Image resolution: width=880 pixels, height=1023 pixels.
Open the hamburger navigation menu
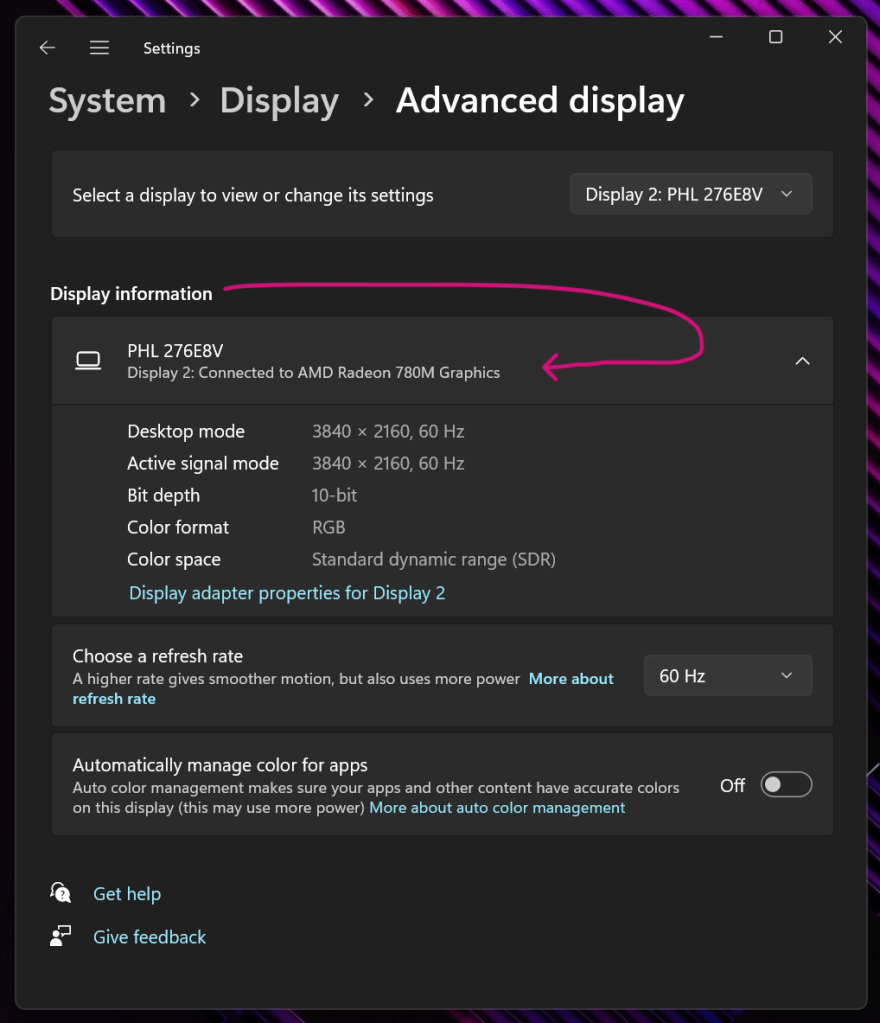tap(99, 48)
